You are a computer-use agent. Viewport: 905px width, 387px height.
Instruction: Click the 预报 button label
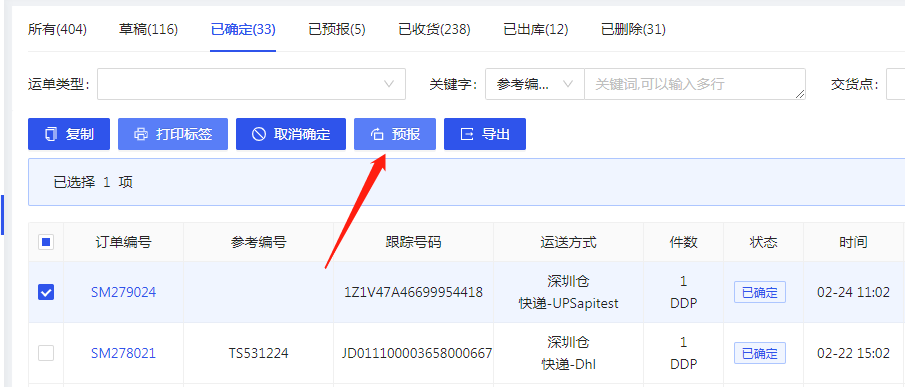pyautogui.click(x=406, y=134)
